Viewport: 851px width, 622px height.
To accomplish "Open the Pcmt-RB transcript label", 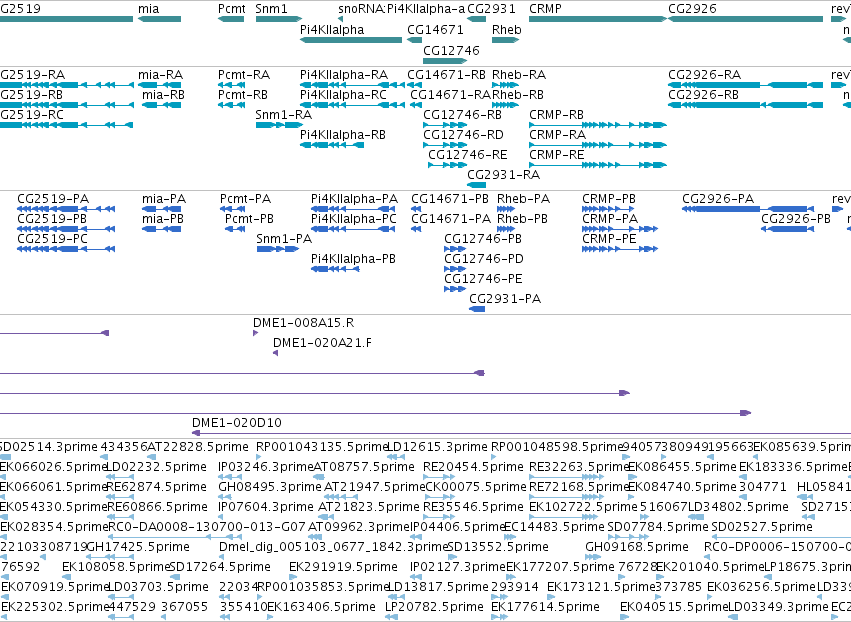I will point(243,94).
